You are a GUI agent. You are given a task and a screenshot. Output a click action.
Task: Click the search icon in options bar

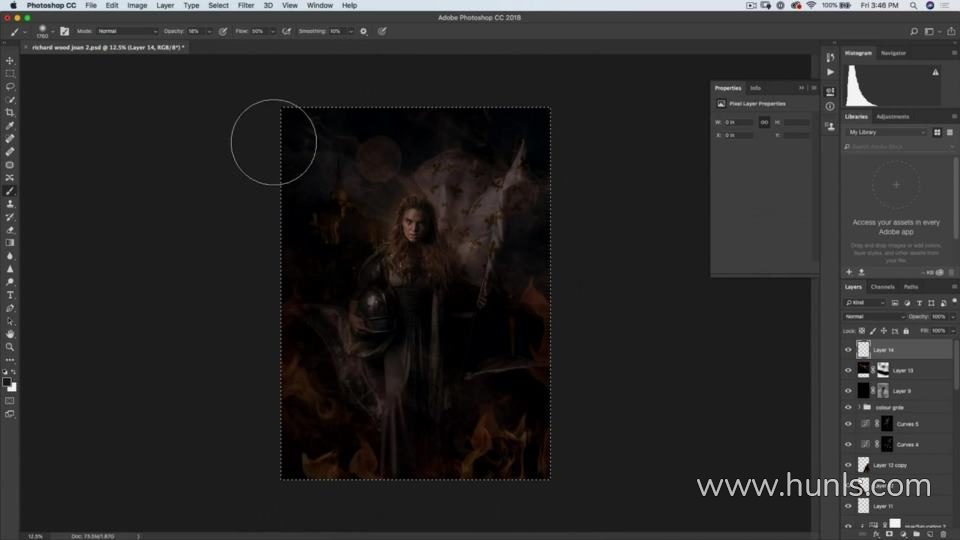coord(913,31)
